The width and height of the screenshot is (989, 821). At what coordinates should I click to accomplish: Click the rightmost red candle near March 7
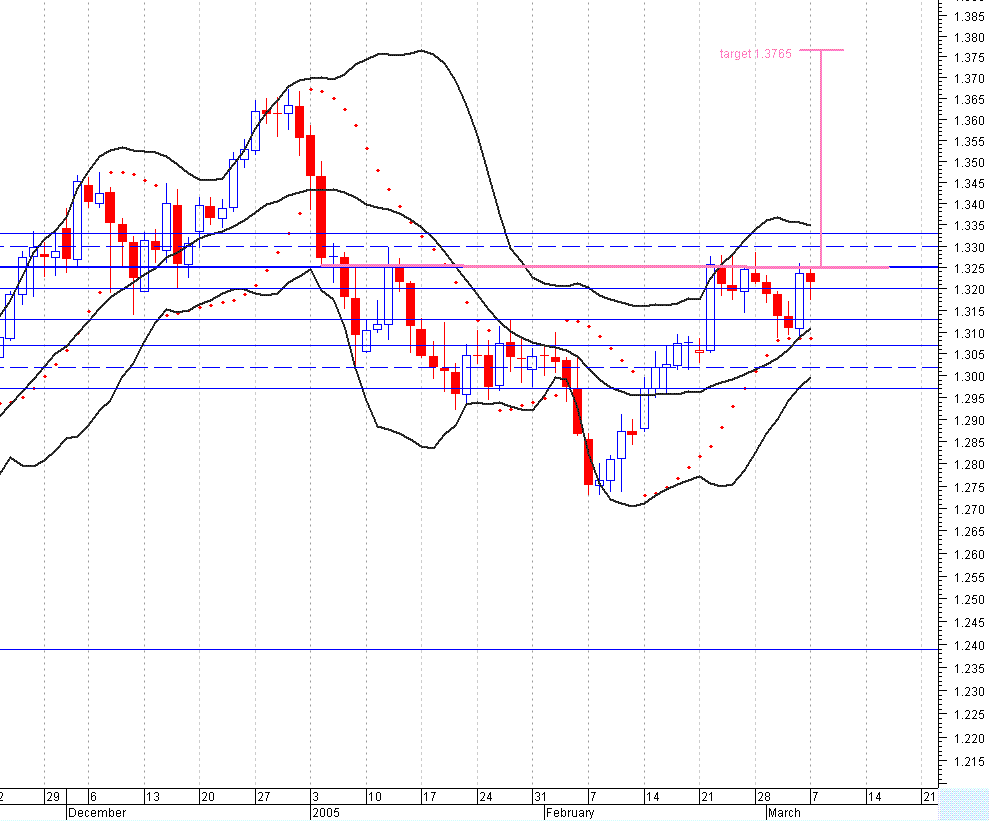[810, 275]
